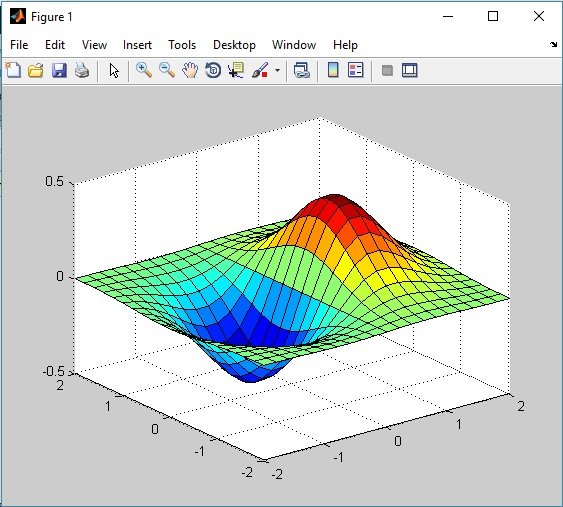Click the 0.5 z-axis tick label
Screen dimensions: 563x507
(x=54, y=181)
